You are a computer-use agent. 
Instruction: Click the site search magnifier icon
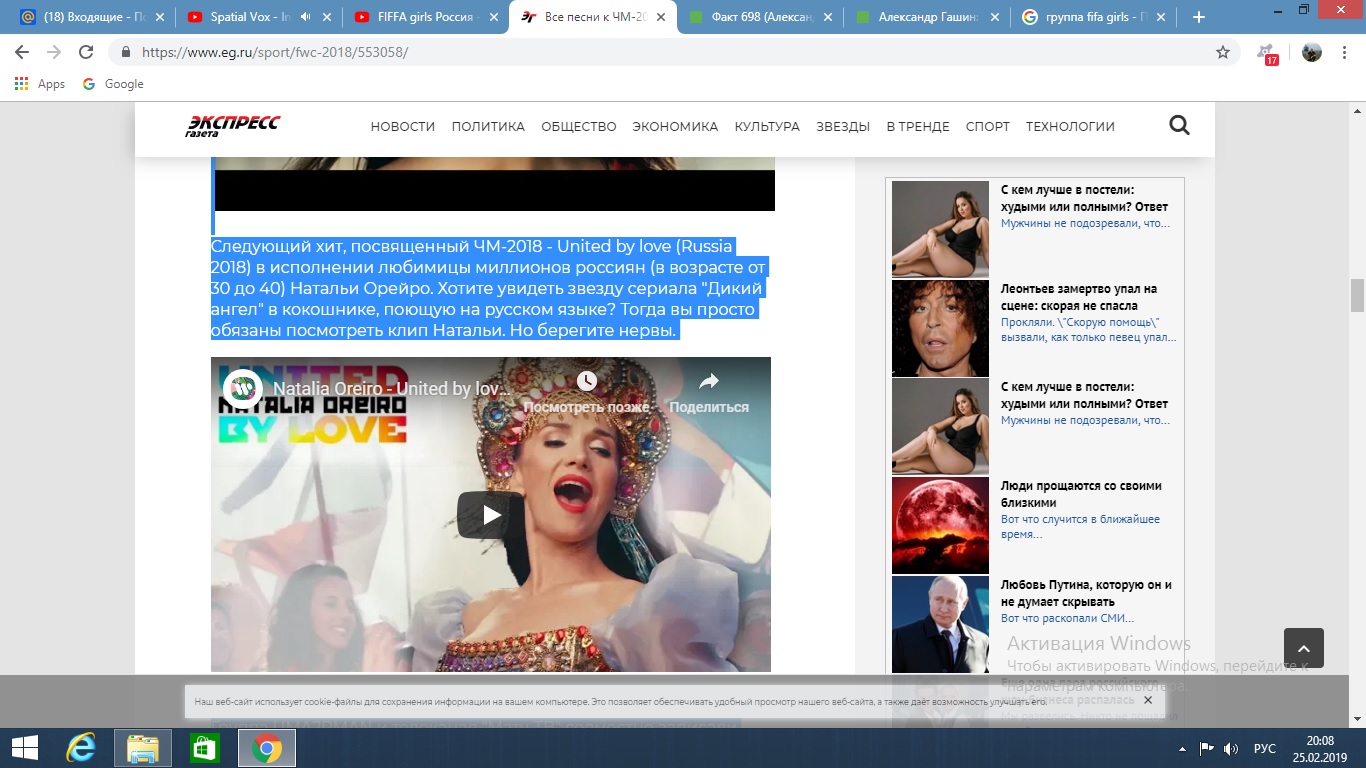[1179, 125]
